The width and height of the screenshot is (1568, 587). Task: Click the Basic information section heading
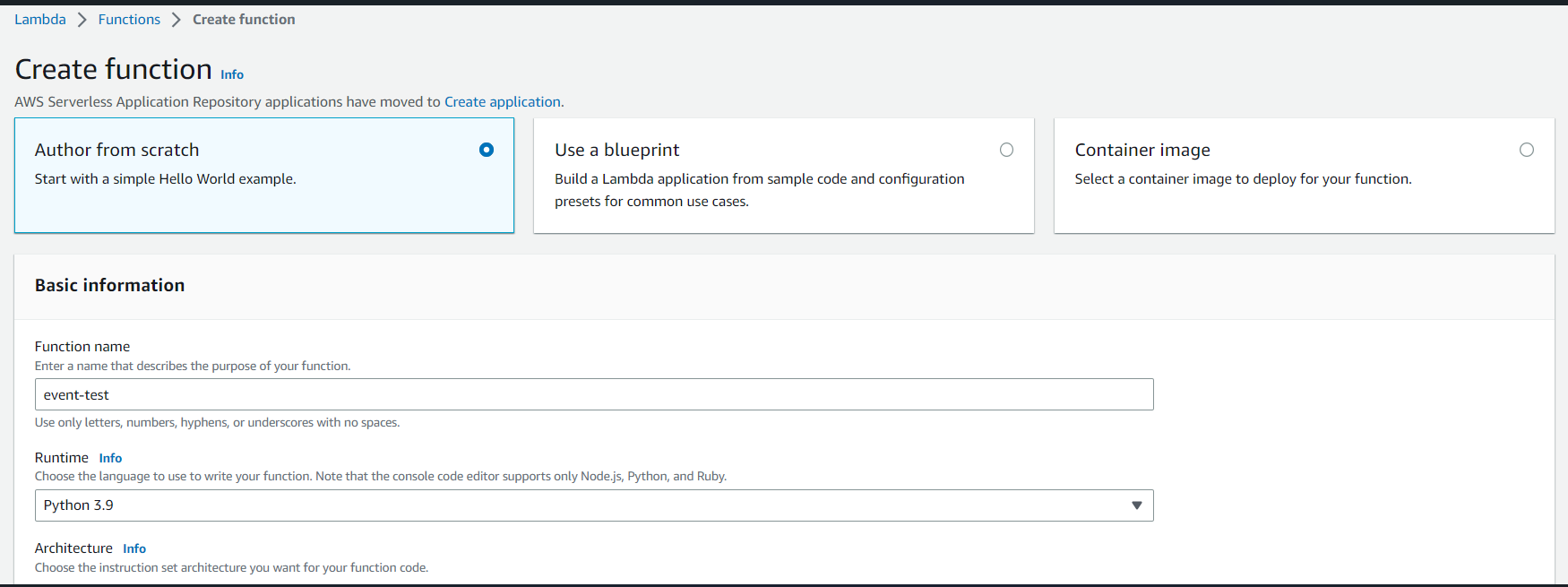point(110,285)
